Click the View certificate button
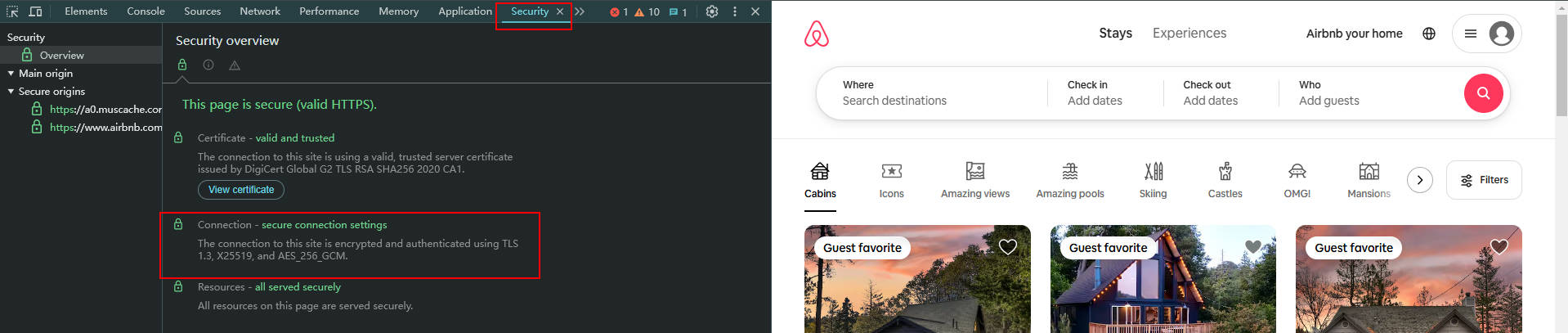1568x333 pixels. pyautogui.click(x=241, y=190)
